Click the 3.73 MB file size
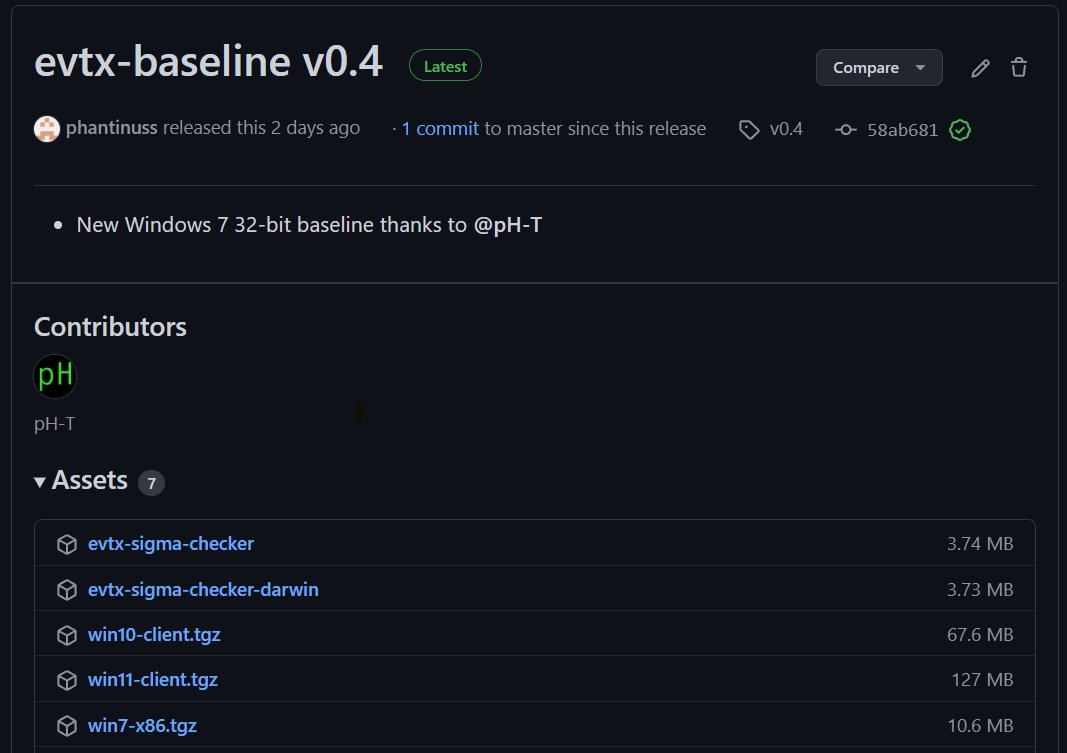The image size is (1067, 753). (x=980, y=589)
